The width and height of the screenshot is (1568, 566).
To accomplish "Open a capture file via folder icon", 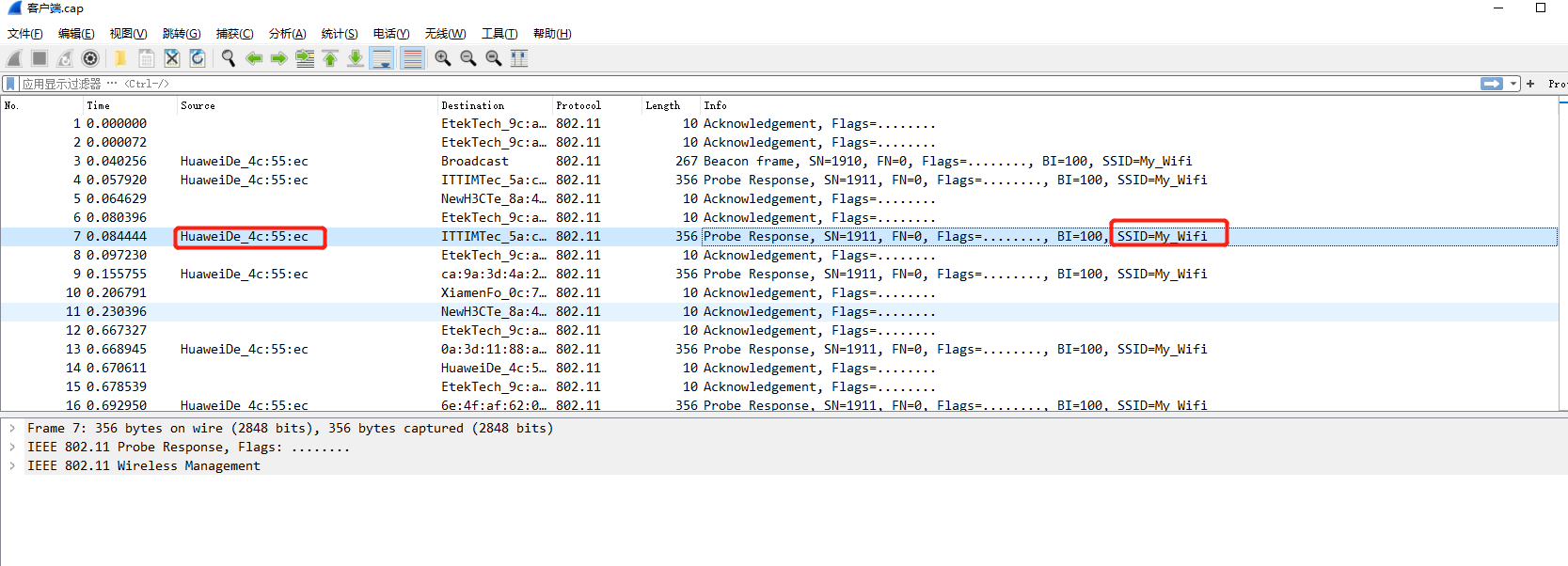I will tap(120, 58).
